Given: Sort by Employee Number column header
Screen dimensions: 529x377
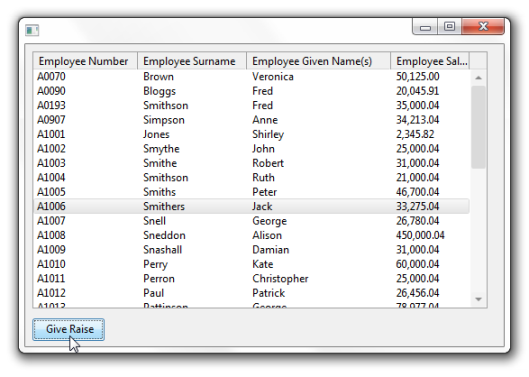Looking at the screenshot, I should 85,61.
